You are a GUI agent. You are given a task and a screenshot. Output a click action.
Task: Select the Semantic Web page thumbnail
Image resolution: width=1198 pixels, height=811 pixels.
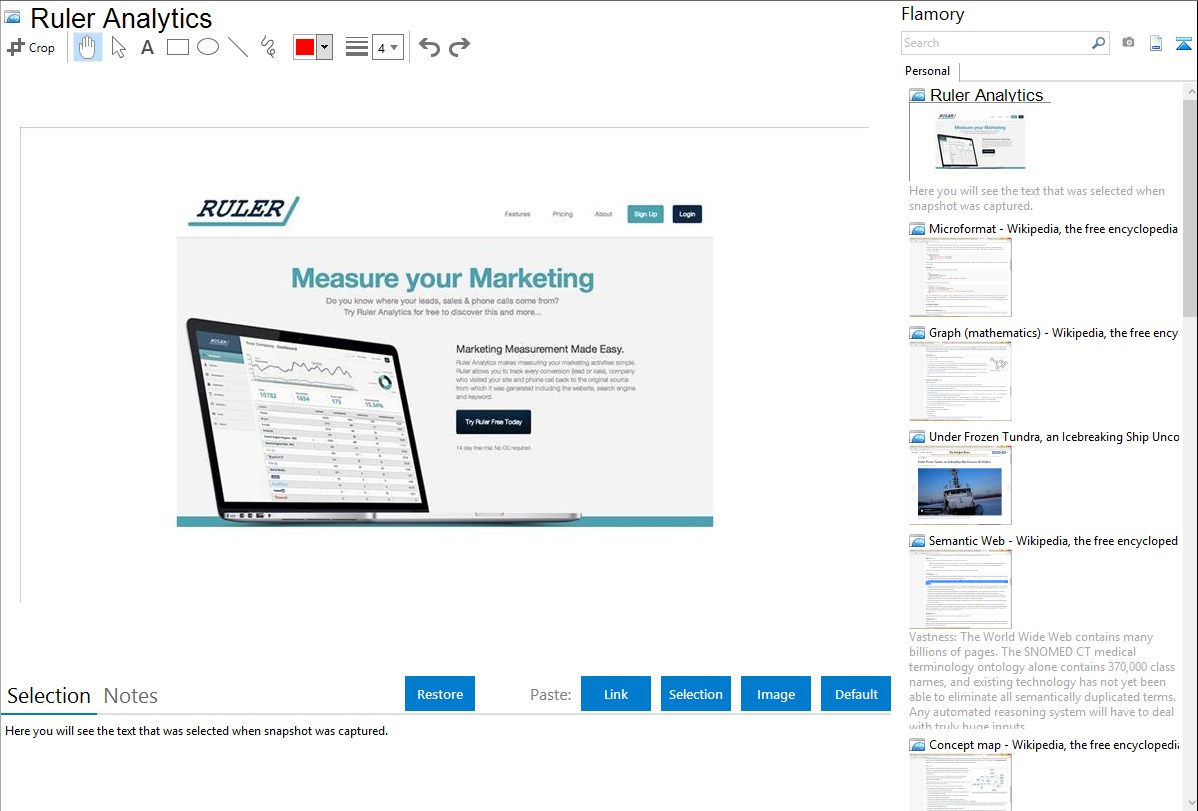click(x=960, y=589)
